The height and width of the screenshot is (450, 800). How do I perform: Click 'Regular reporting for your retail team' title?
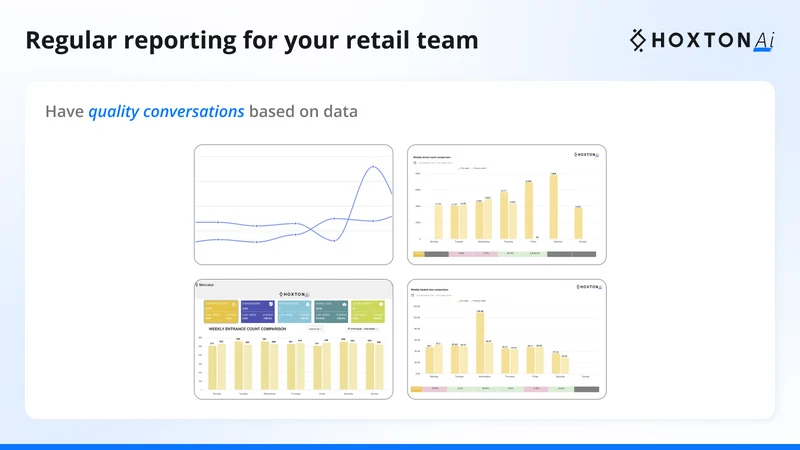252,40
